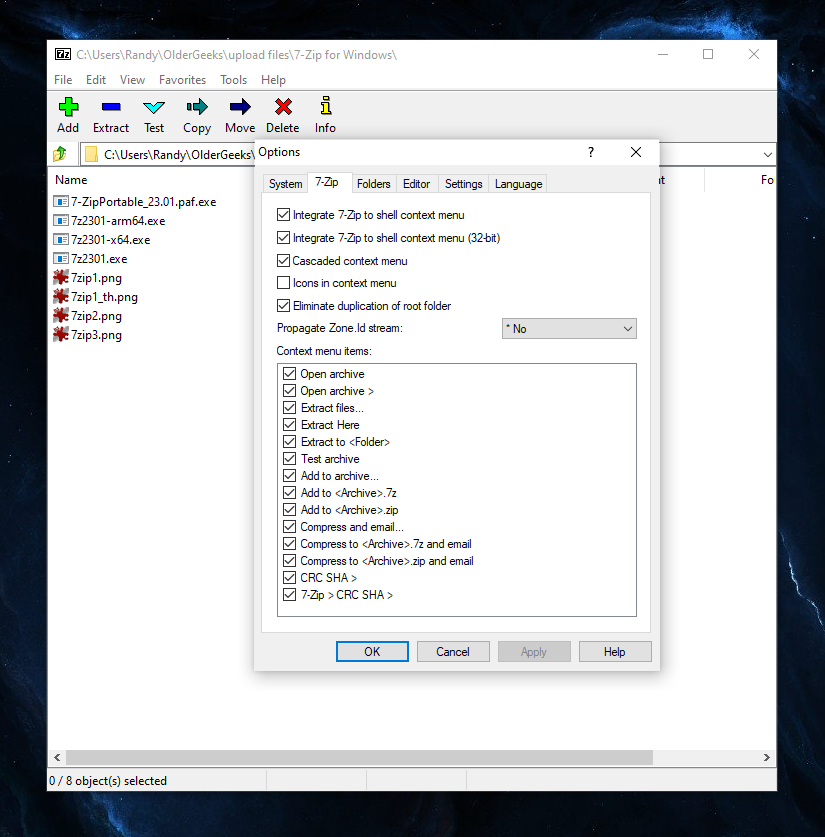Uncheck Test archive context item
The image size is (825, 837).
pyautogui.click(x=289, y=459)
